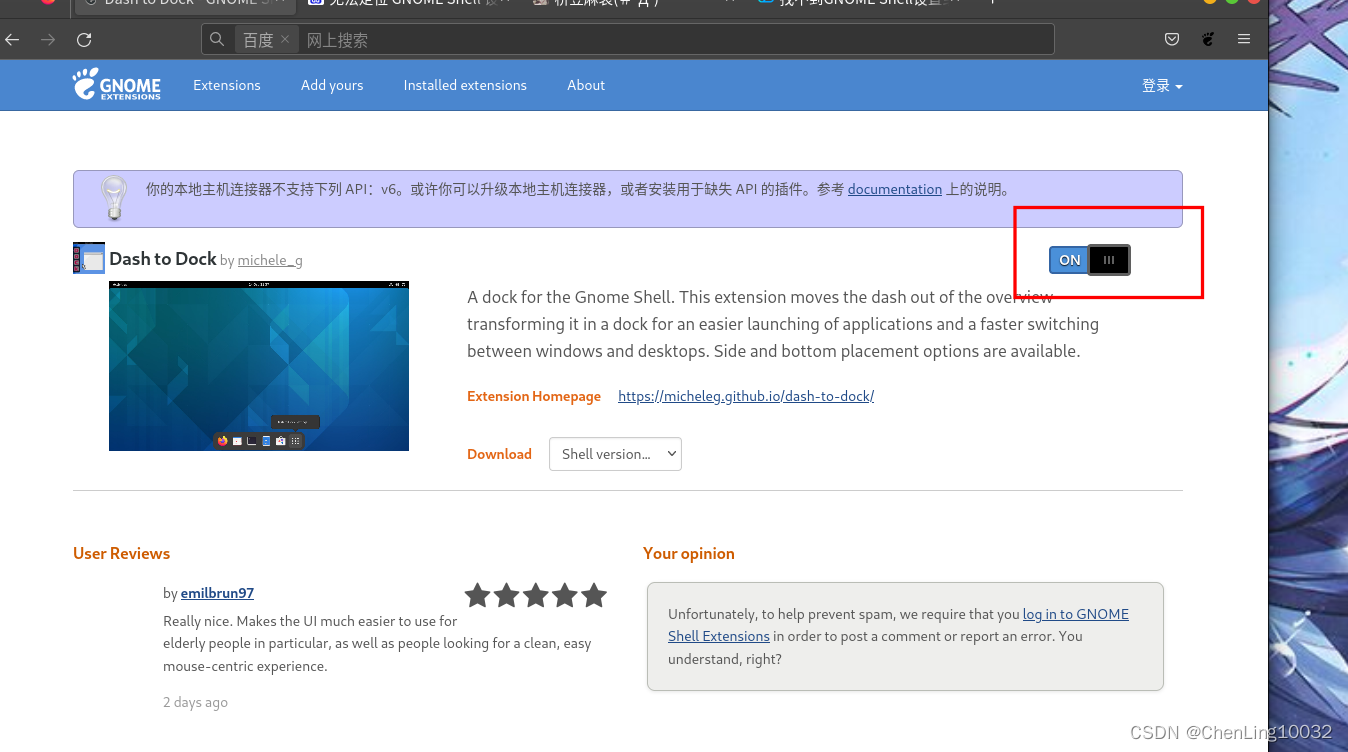Click the forward navigation arrow
This screenshot has height=752, width=1348.
48,39
